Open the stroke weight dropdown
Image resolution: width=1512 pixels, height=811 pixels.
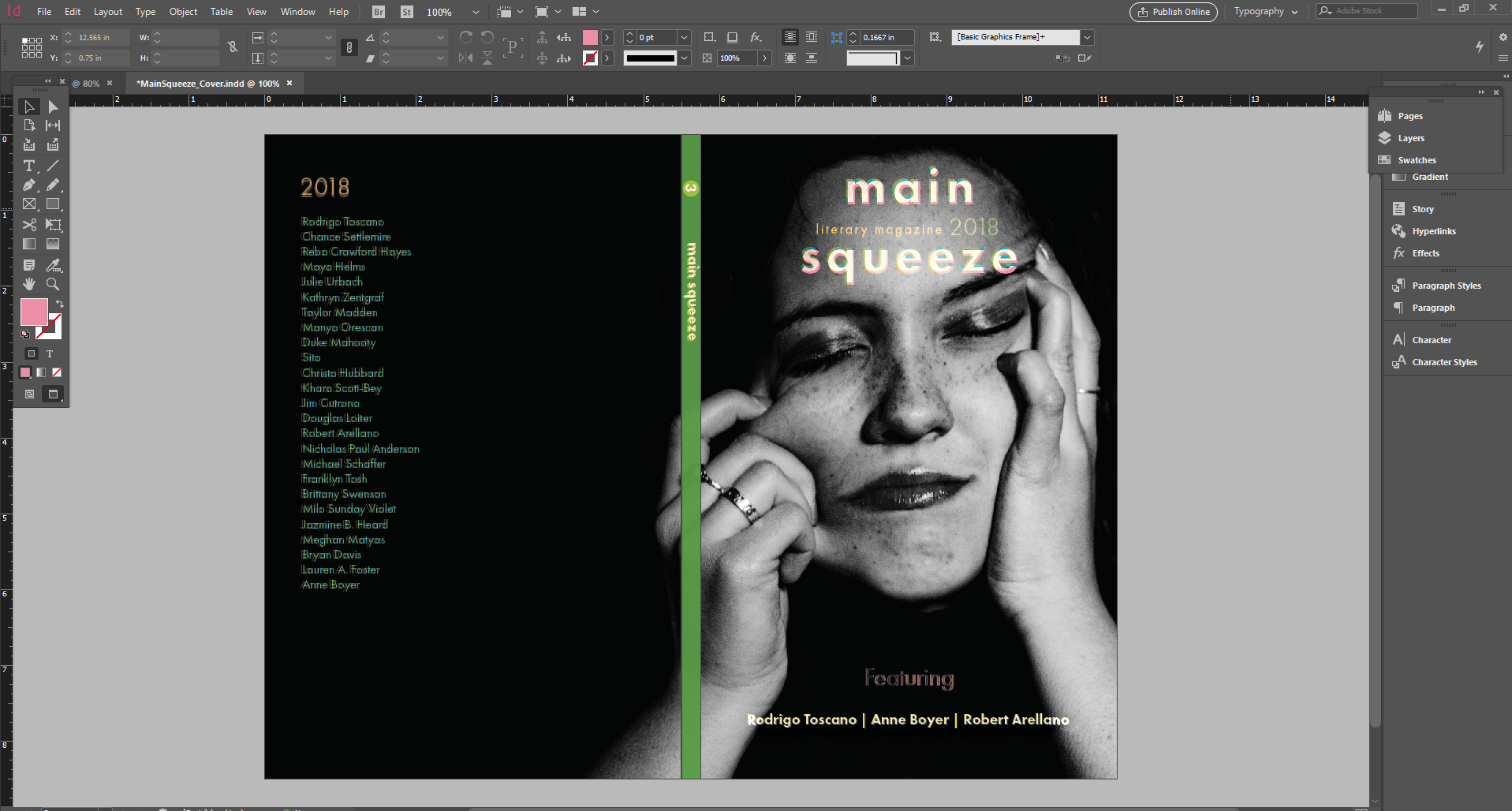[x=685, y=37]
